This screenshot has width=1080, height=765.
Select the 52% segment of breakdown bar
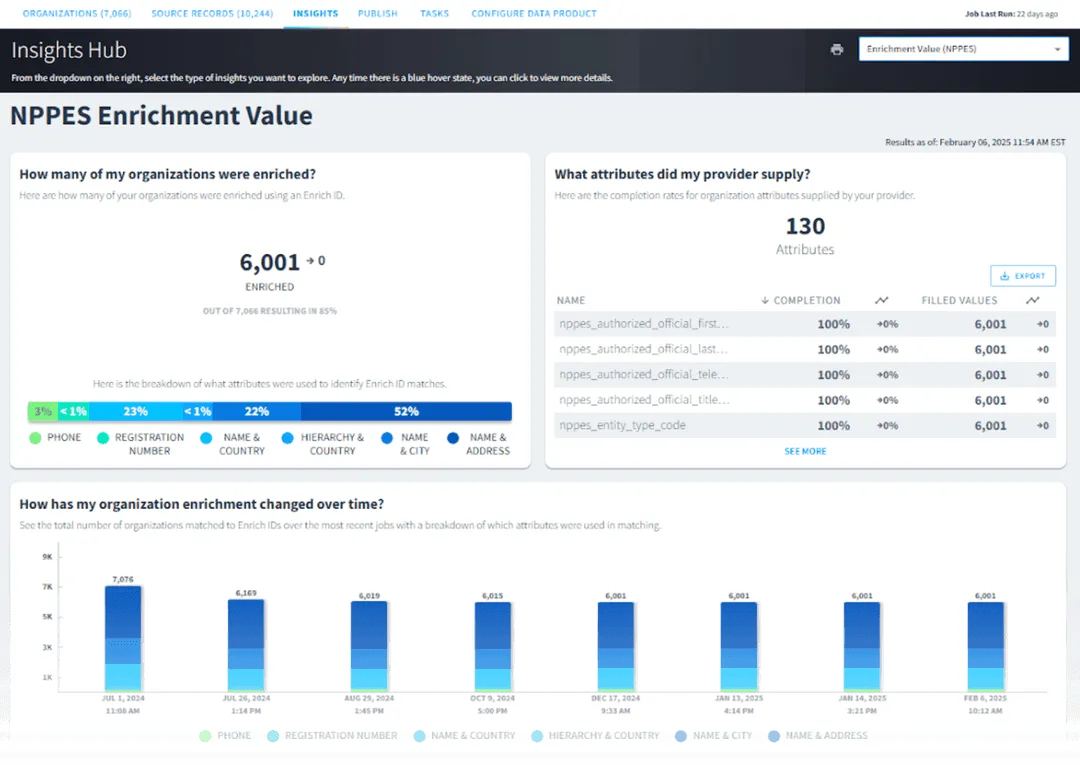(x=406, y=412)
